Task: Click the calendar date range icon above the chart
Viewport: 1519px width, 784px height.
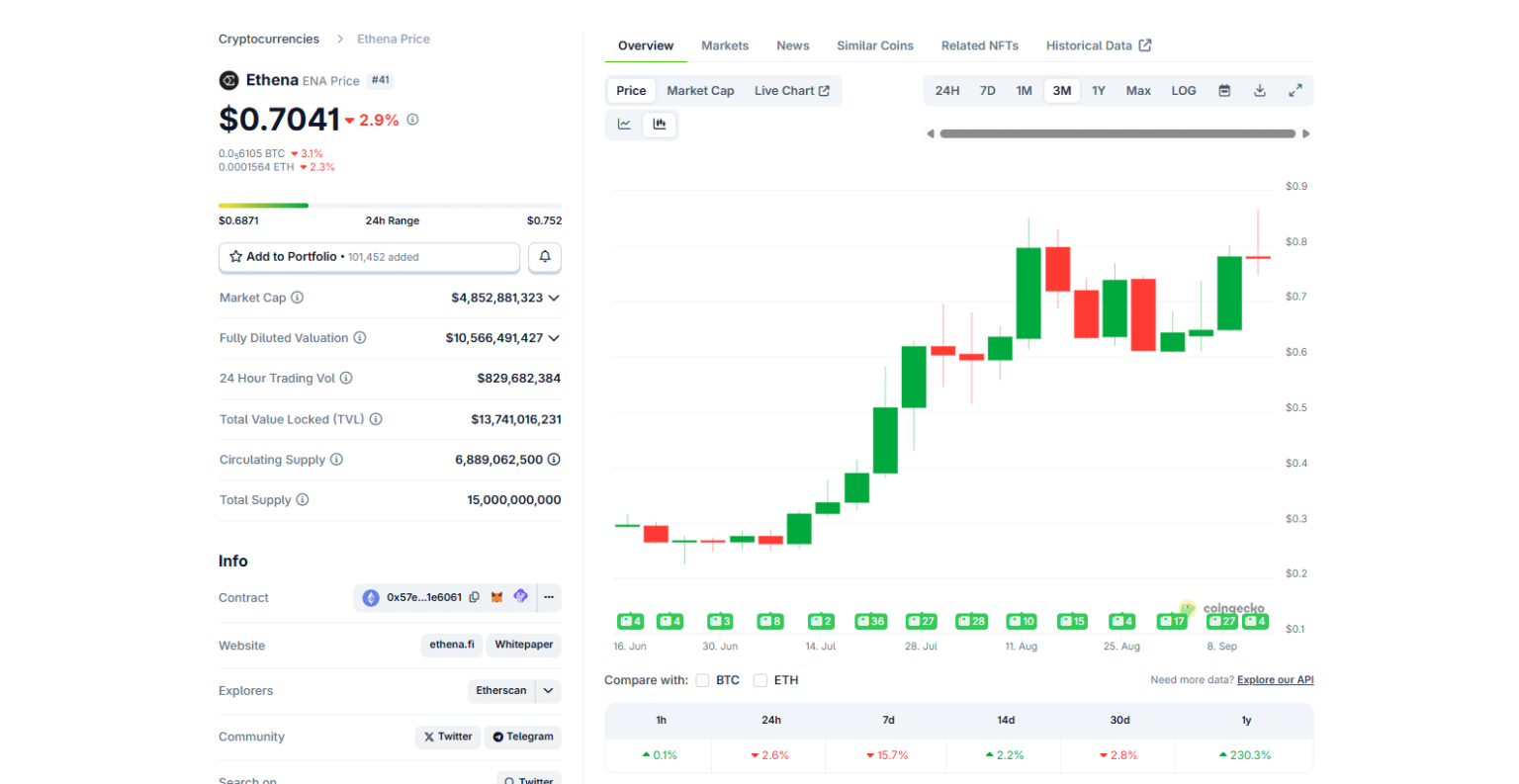Action: coord(1224,90)
